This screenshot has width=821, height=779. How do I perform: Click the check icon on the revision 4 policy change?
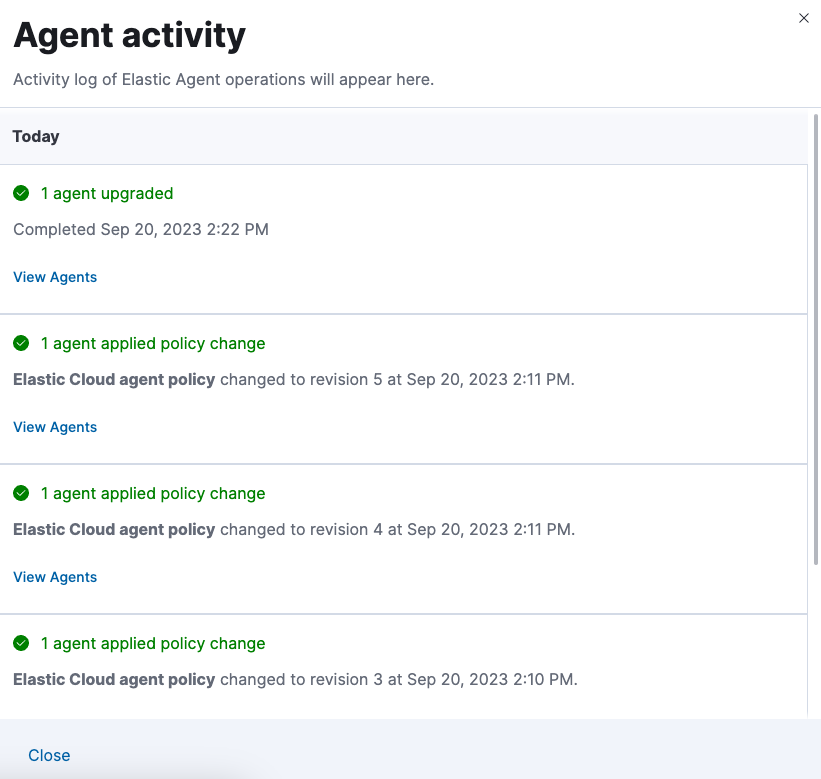20,493
